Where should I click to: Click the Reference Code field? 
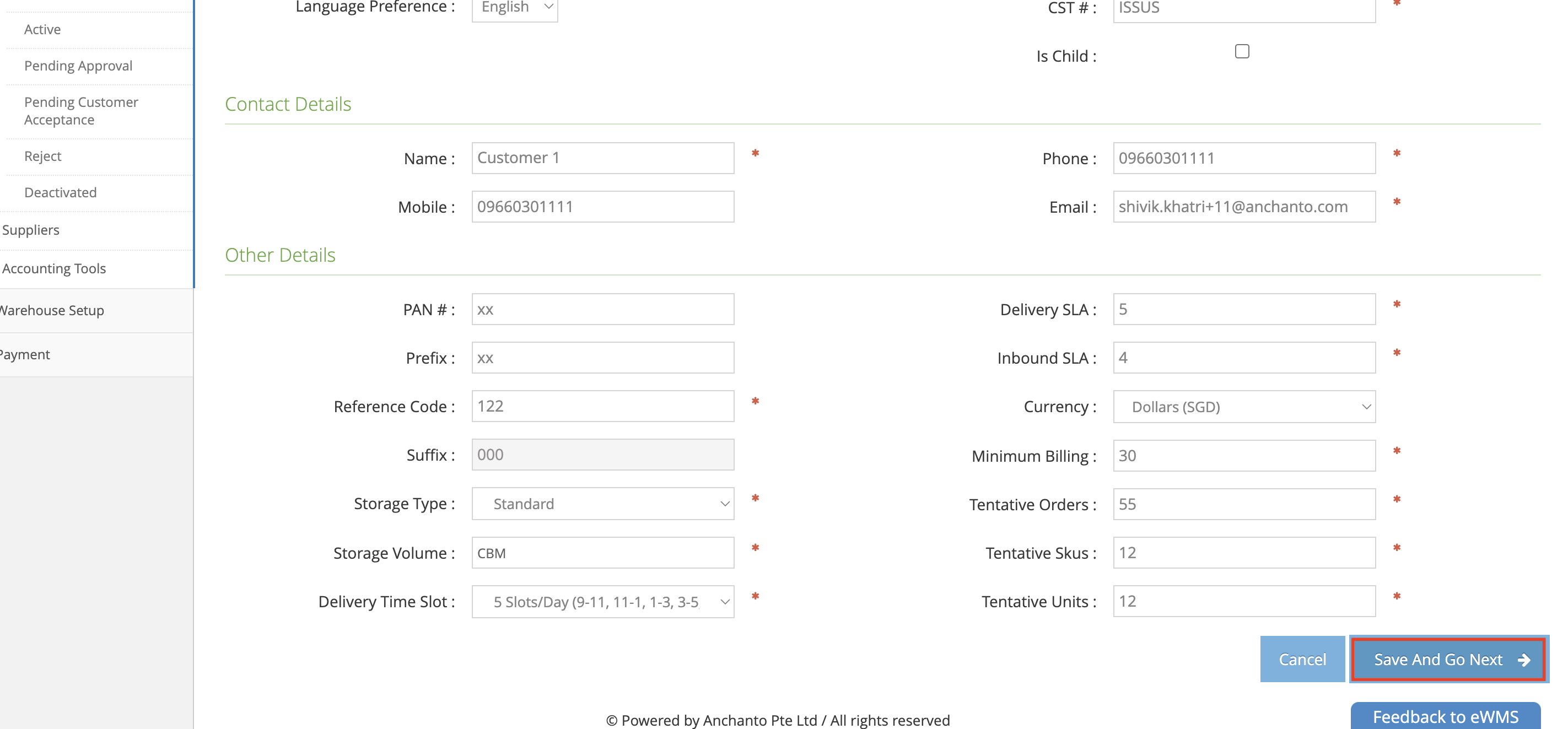602,406
